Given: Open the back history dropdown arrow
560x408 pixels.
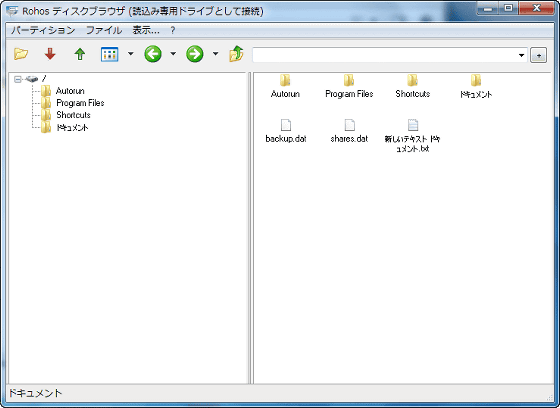Looking at the screenshot, I should click(173, 54).
